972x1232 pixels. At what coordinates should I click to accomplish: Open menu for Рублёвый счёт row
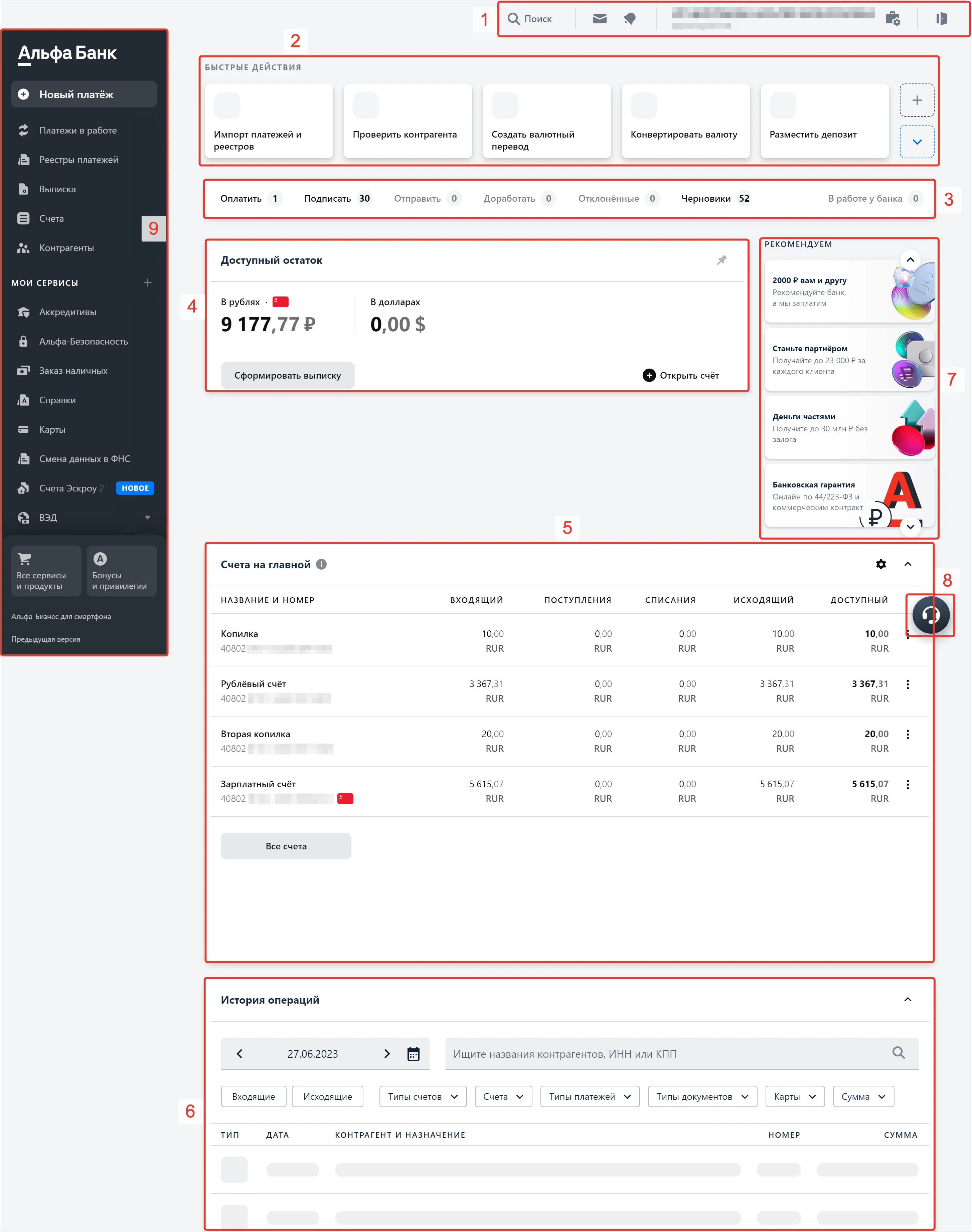tap(908, 684)
